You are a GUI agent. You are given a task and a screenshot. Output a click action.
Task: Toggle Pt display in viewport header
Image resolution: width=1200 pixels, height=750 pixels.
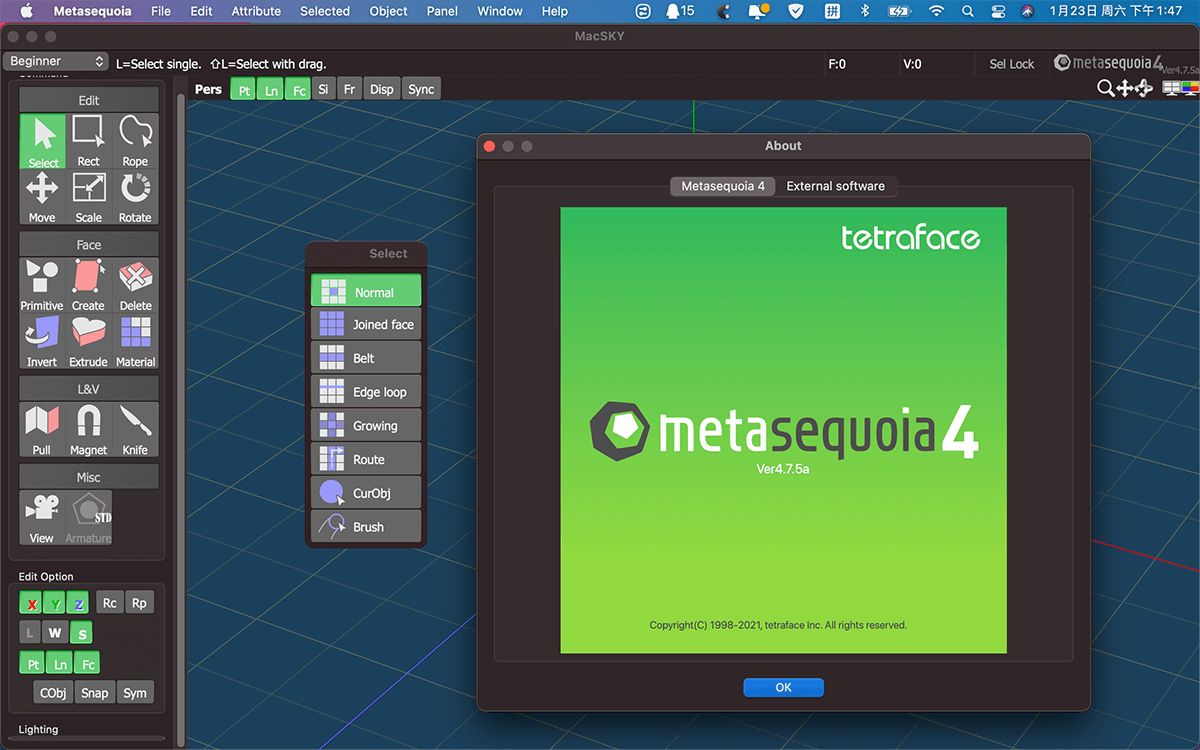[x=244, y=89]
